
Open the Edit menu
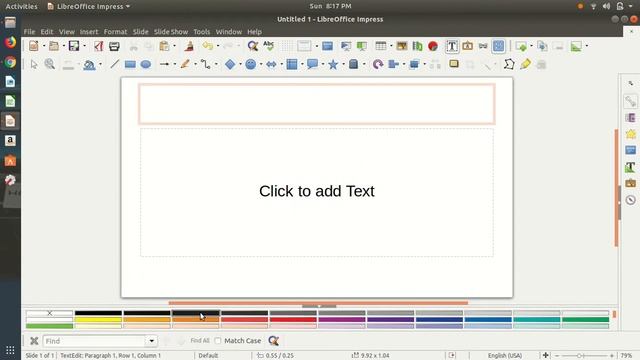pos(47,31)
